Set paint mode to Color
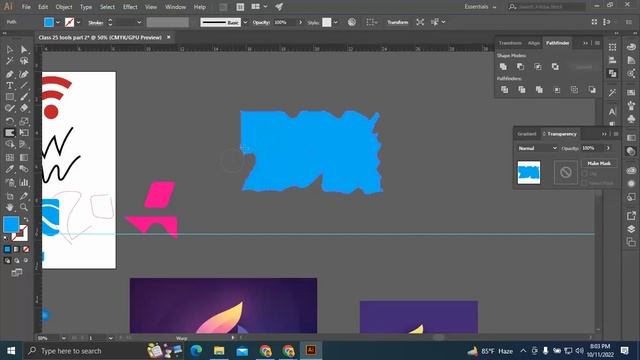Viewport: 640px width, 360px height. [7, 249]
